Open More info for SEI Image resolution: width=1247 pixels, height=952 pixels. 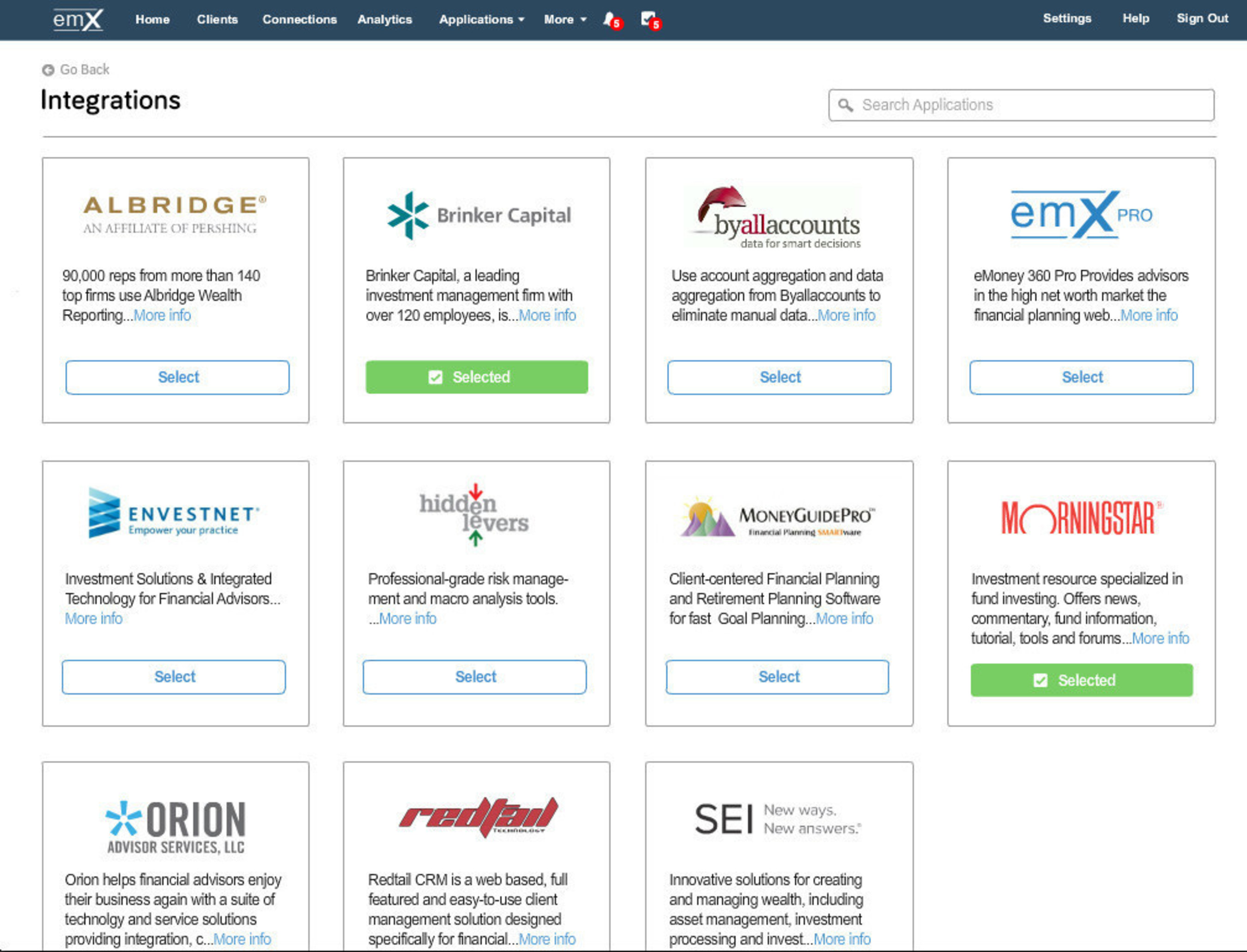pos(841,940)
